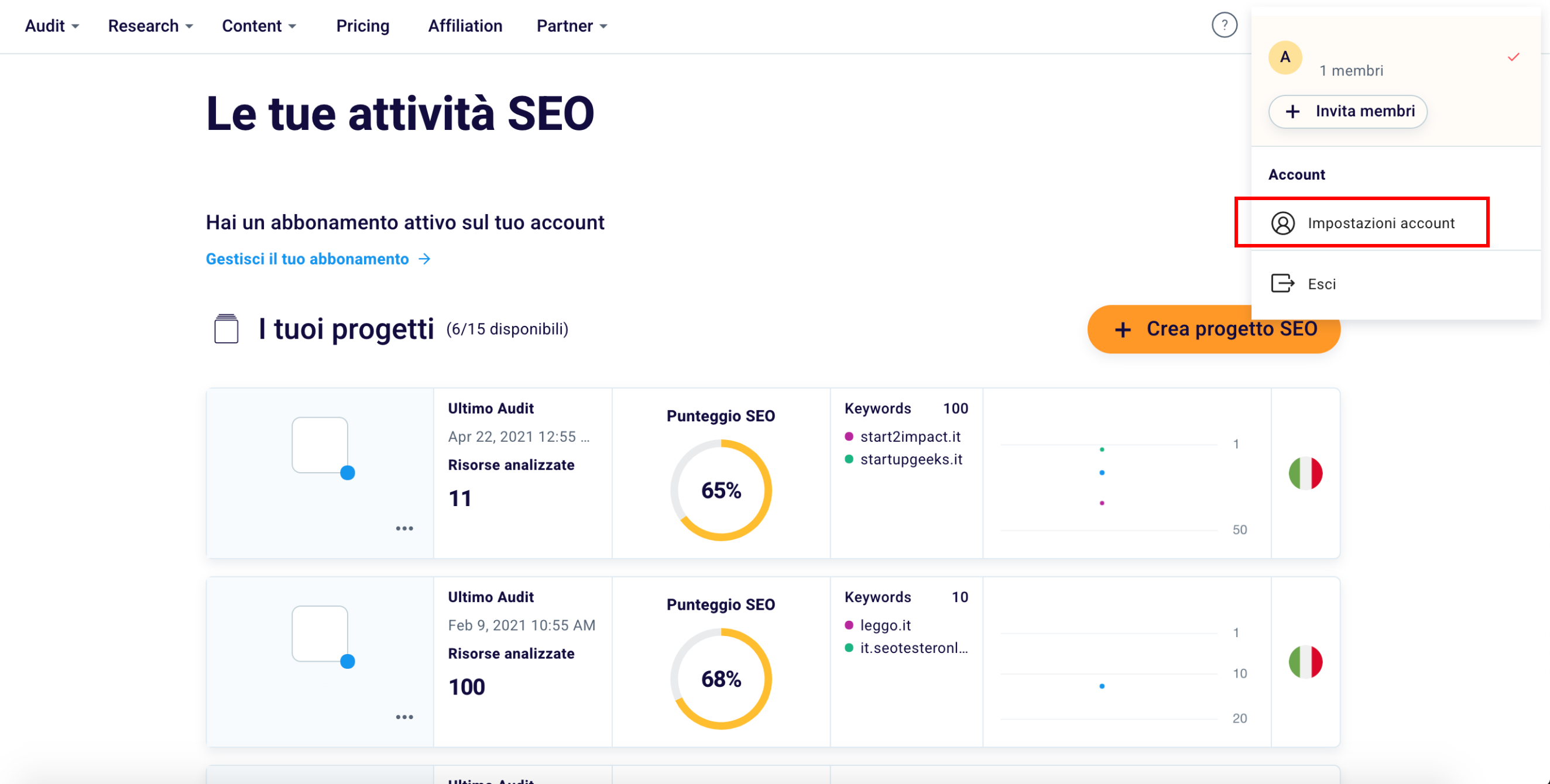Click it.seotesteronl… keyword domain
This screenshot has height=784, width=1550.
click(x=913, y=648)
